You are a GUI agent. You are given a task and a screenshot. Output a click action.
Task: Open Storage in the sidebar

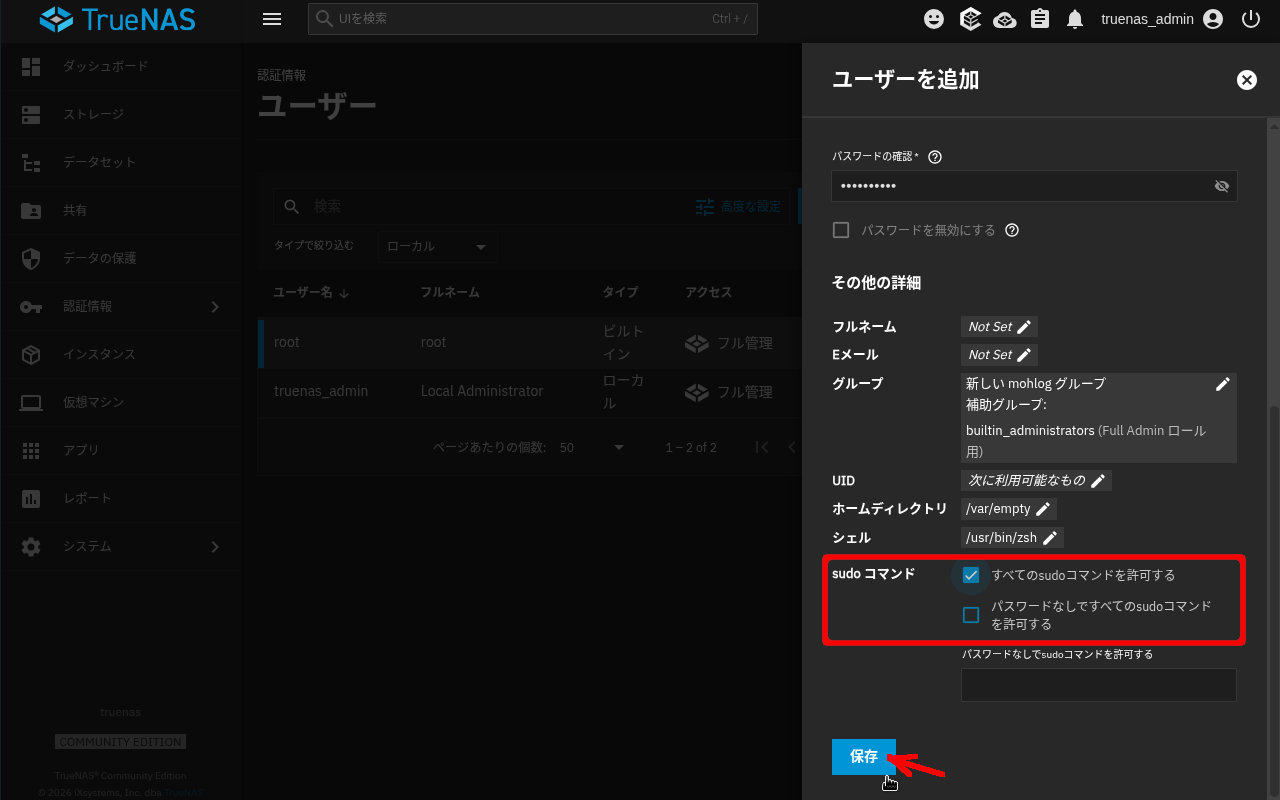(120, 114)
